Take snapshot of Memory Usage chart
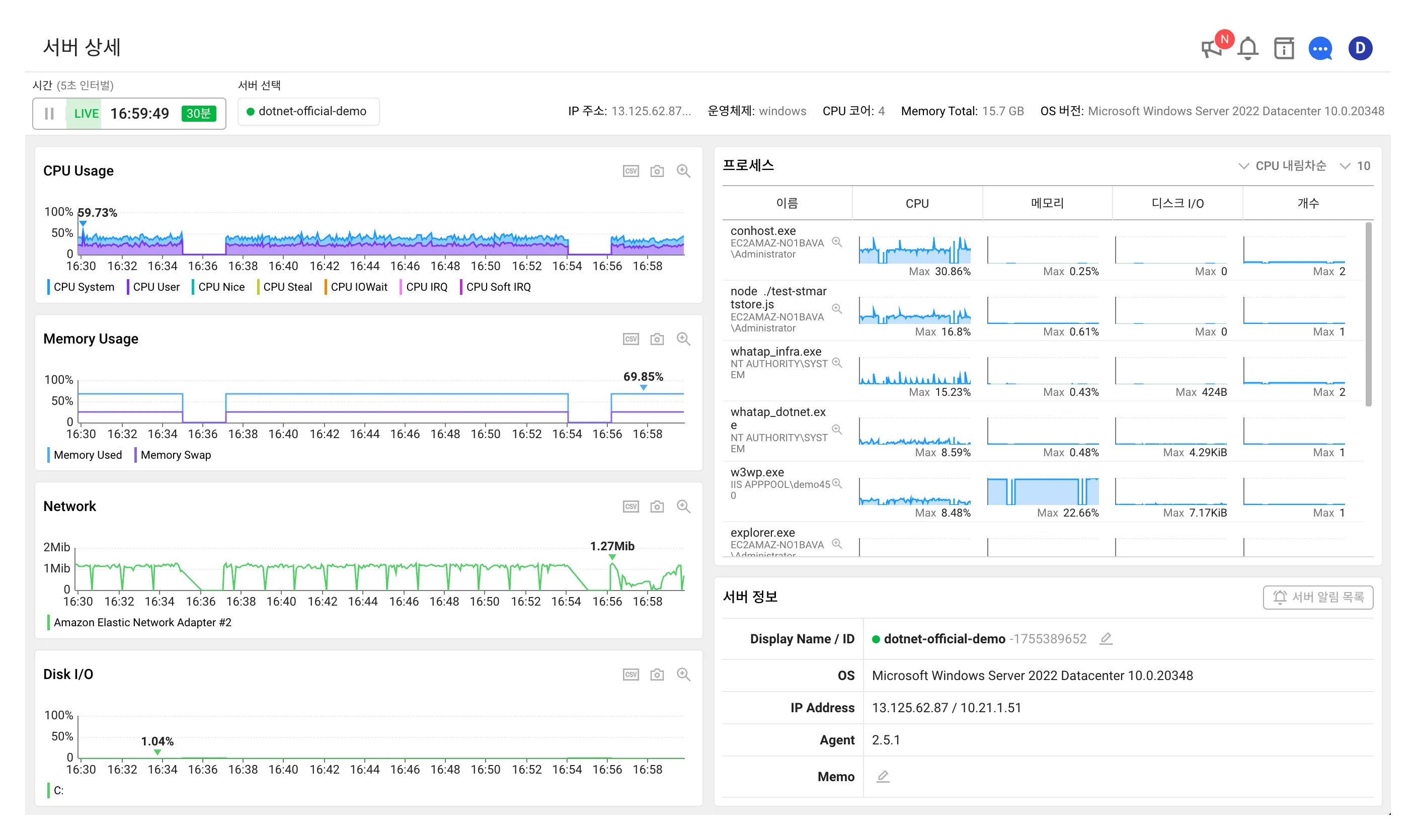 coord(657,339)
